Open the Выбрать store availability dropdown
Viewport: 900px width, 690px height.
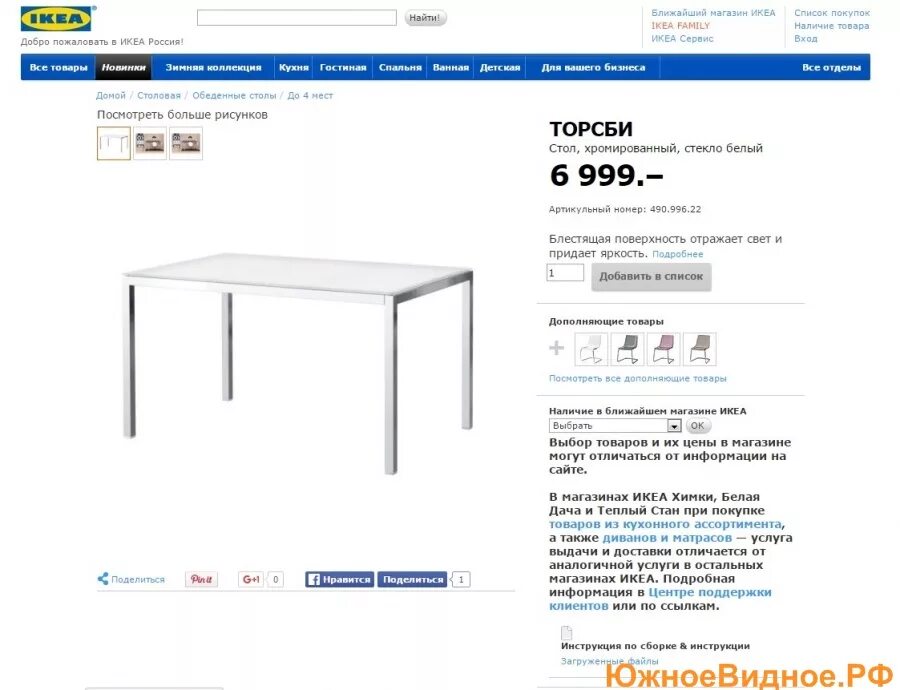615,425
